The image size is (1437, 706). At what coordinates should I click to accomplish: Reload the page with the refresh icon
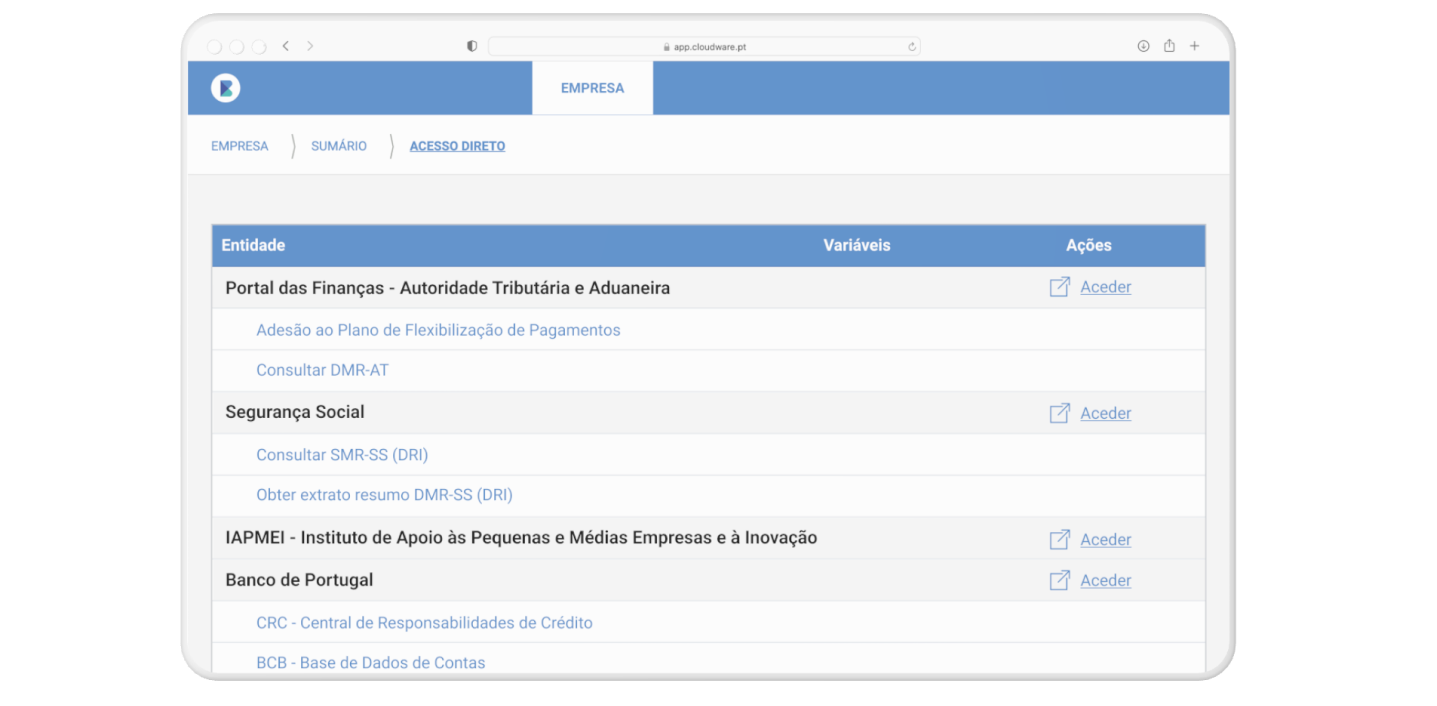912,46
